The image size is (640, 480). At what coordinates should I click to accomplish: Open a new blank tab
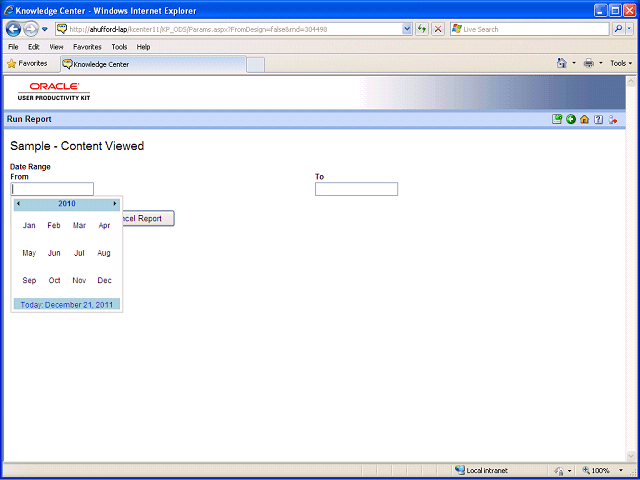256,65
